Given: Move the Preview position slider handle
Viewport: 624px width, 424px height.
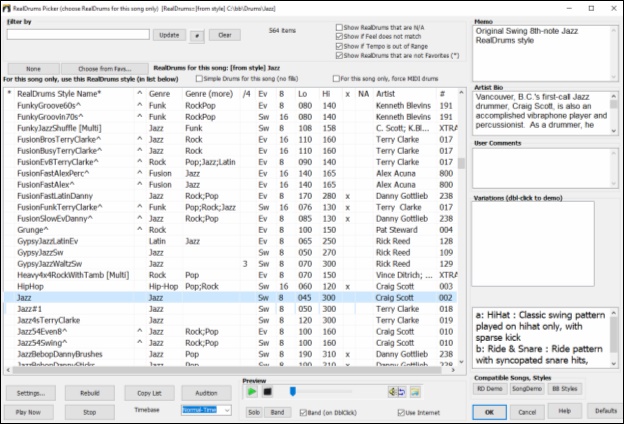Looking at the screenshot, I should pyautogui.click(x=292, y=392).
